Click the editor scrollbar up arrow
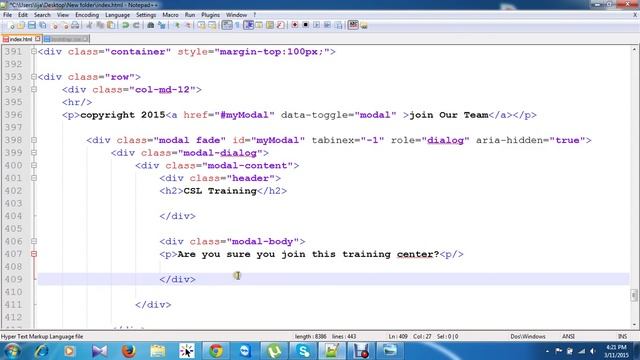Screen dimensions: 640x360 [x=634, y=50]
